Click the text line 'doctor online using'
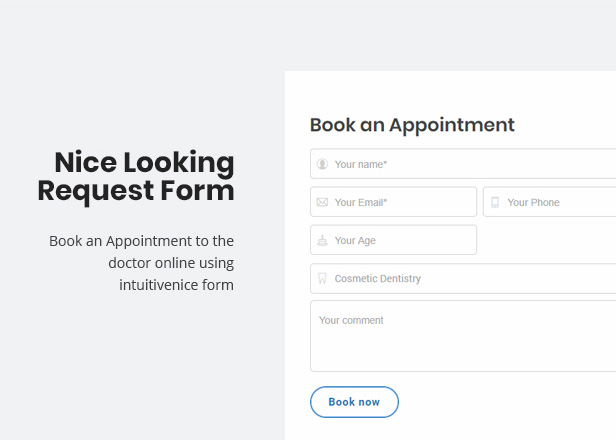This screenshot has width=616, height=440. coord(171,263)
